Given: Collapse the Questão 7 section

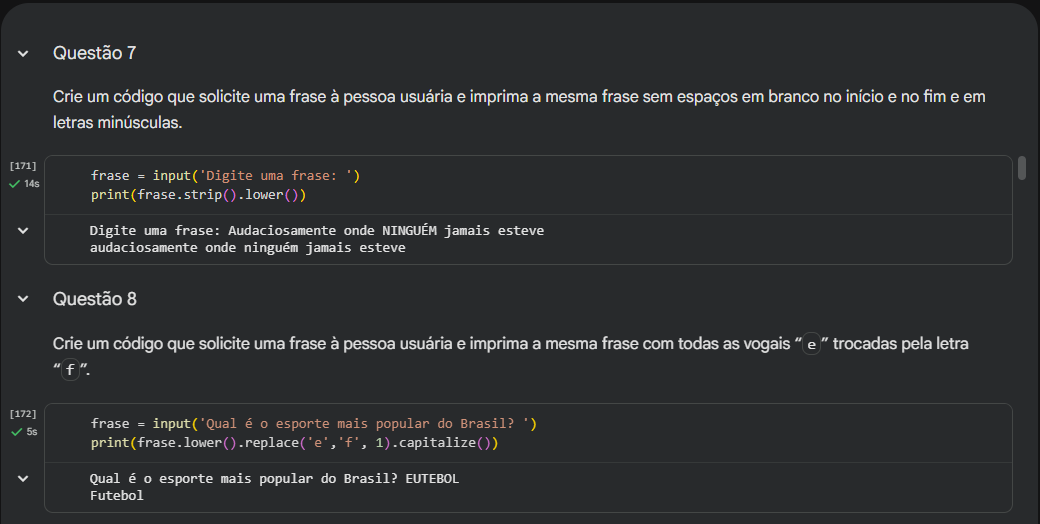Looking at the screenshot, I should 23,54.
